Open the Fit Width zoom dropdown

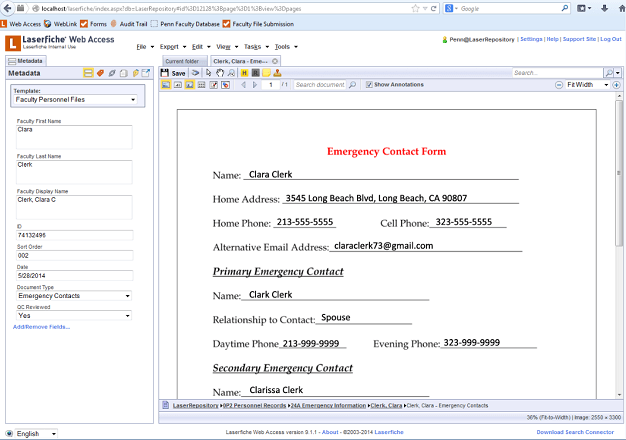point(588,85)
